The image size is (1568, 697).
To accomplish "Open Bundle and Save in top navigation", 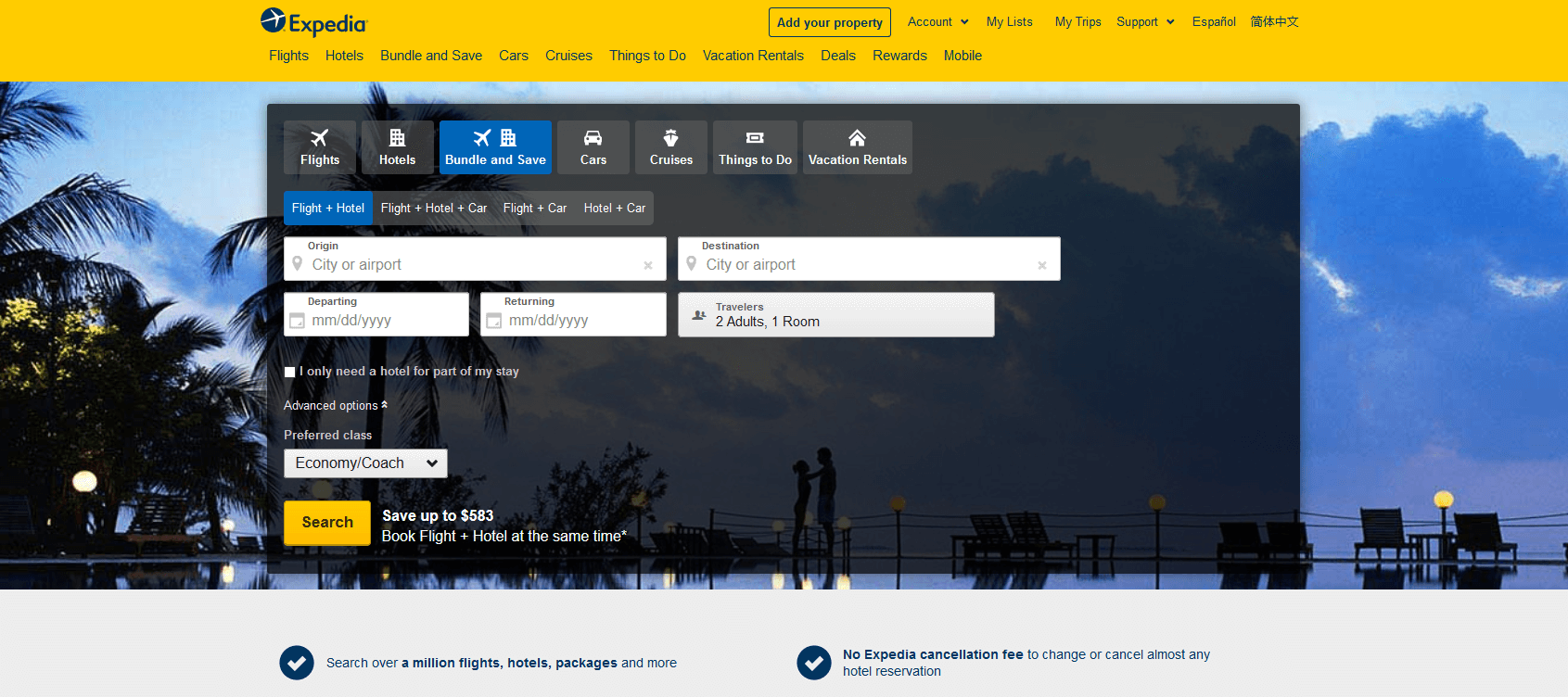I will tap(431, 56).
